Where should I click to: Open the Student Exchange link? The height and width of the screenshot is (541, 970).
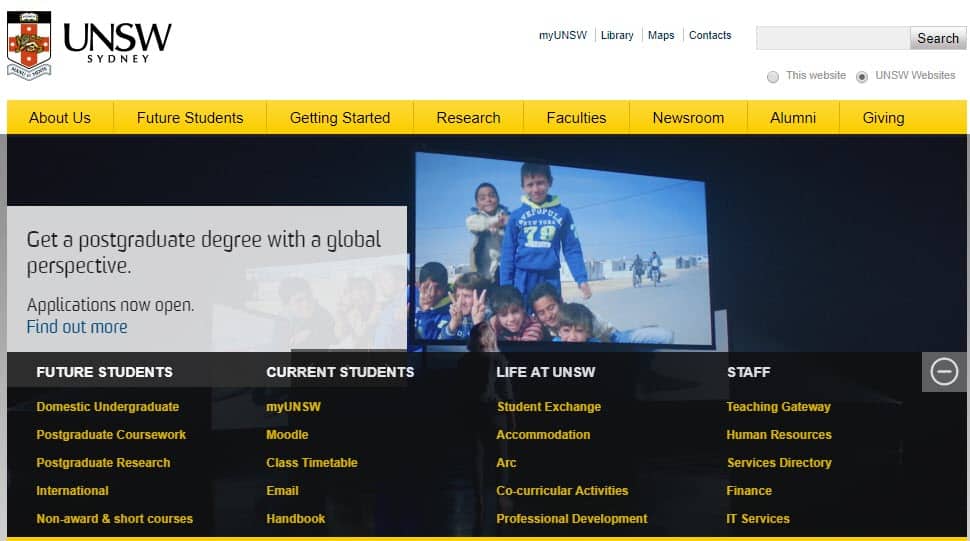click(549, 407)
